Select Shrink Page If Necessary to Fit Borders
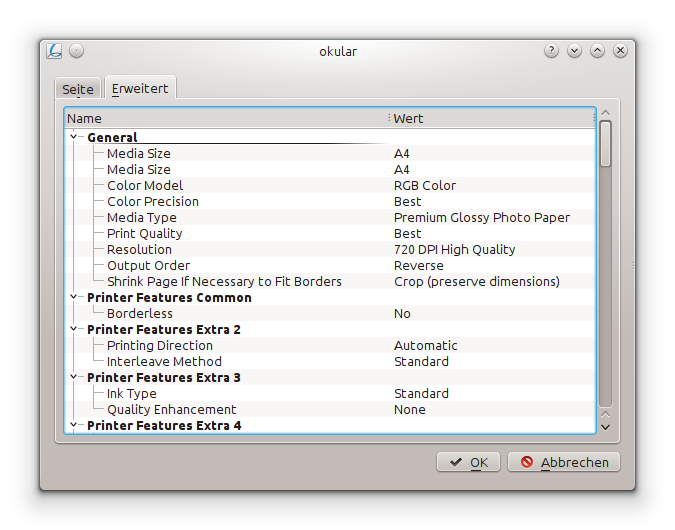 tap(330, 281)
